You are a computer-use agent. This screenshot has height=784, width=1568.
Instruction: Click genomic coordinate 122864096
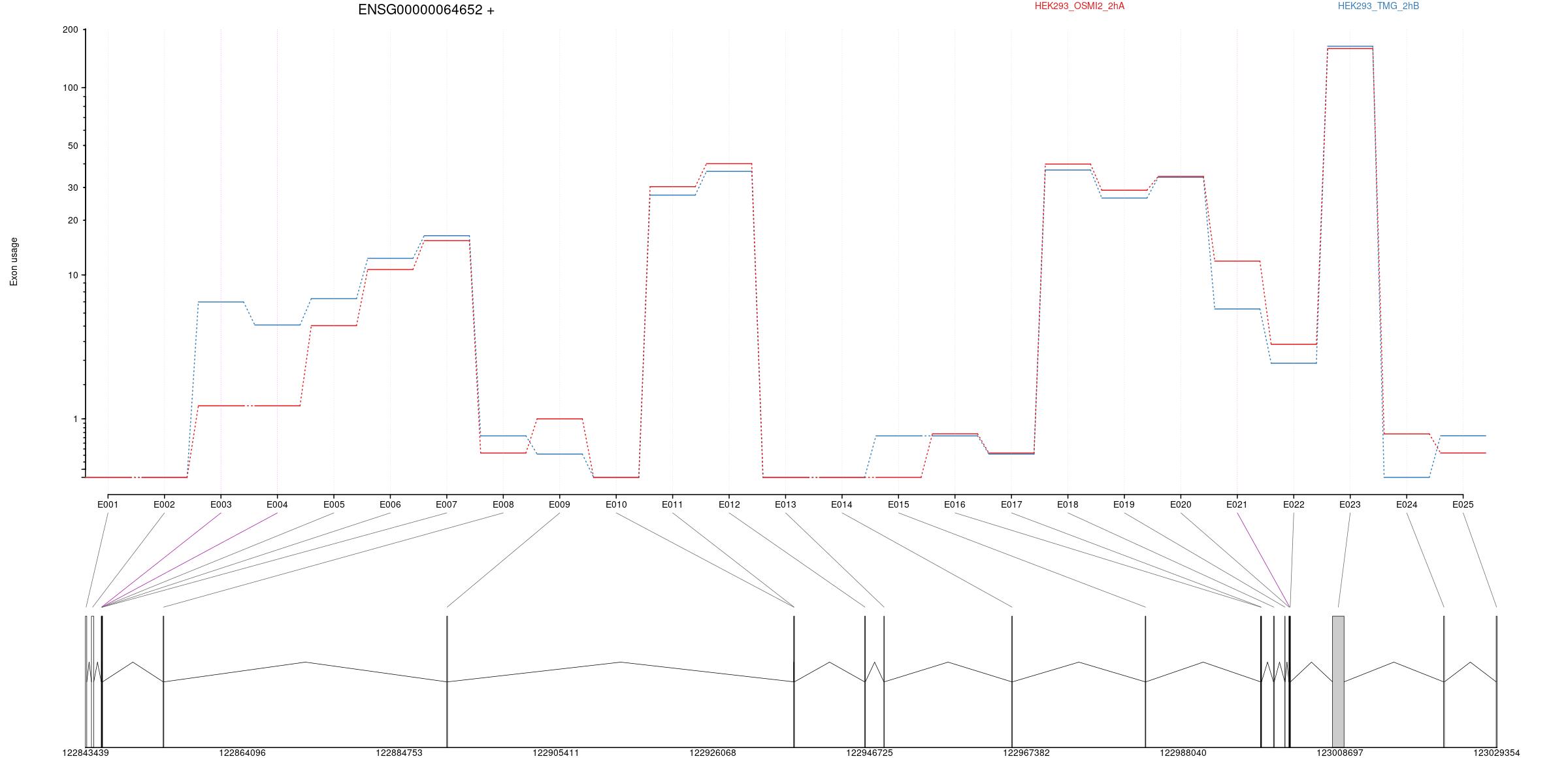pyautogui.click(x=242, y=753)
